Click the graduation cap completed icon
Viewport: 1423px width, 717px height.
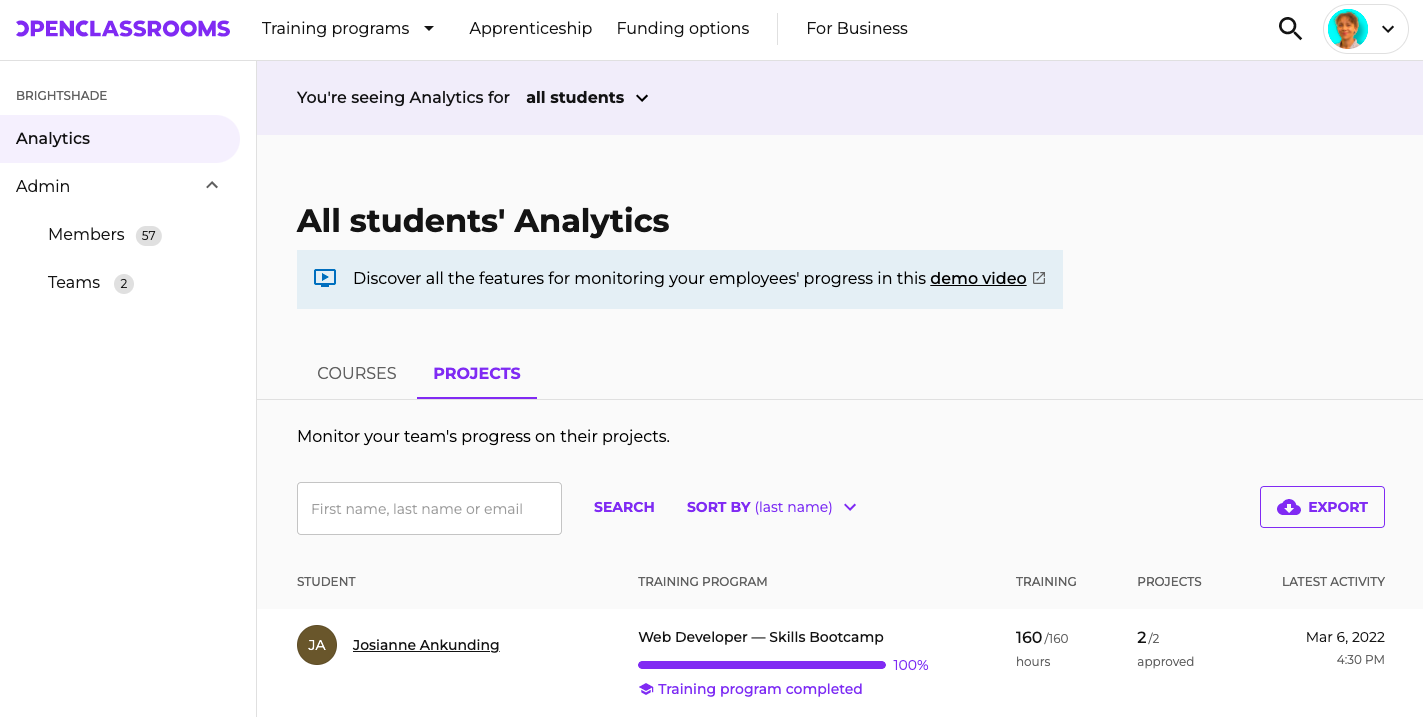(646, 689)
